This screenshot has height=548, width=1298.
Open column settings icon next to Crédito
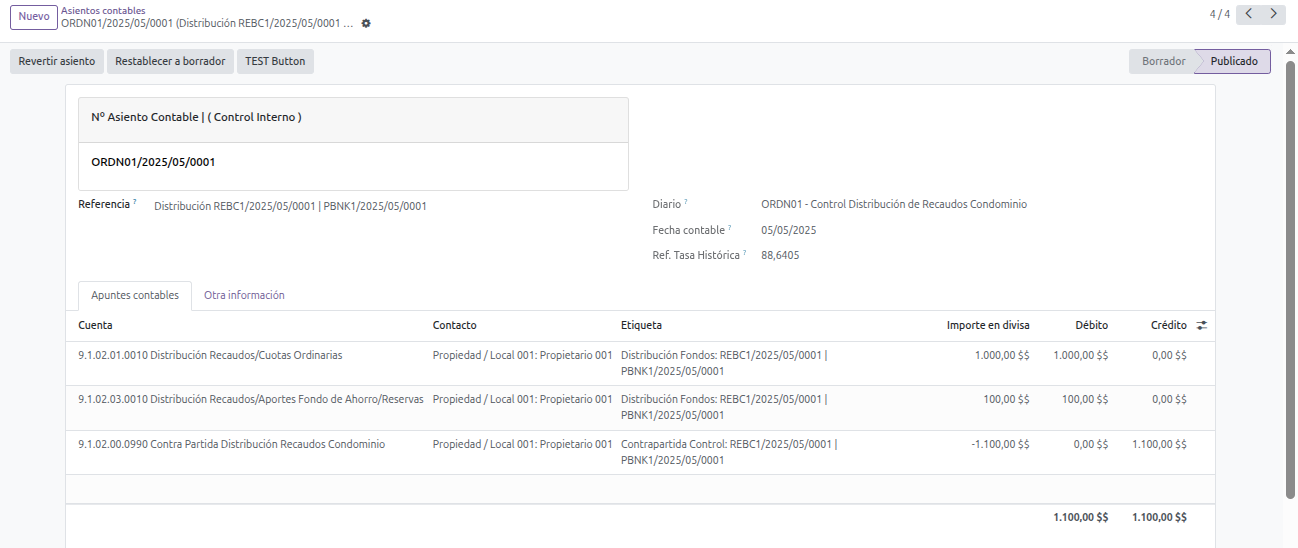(1202, 325)
